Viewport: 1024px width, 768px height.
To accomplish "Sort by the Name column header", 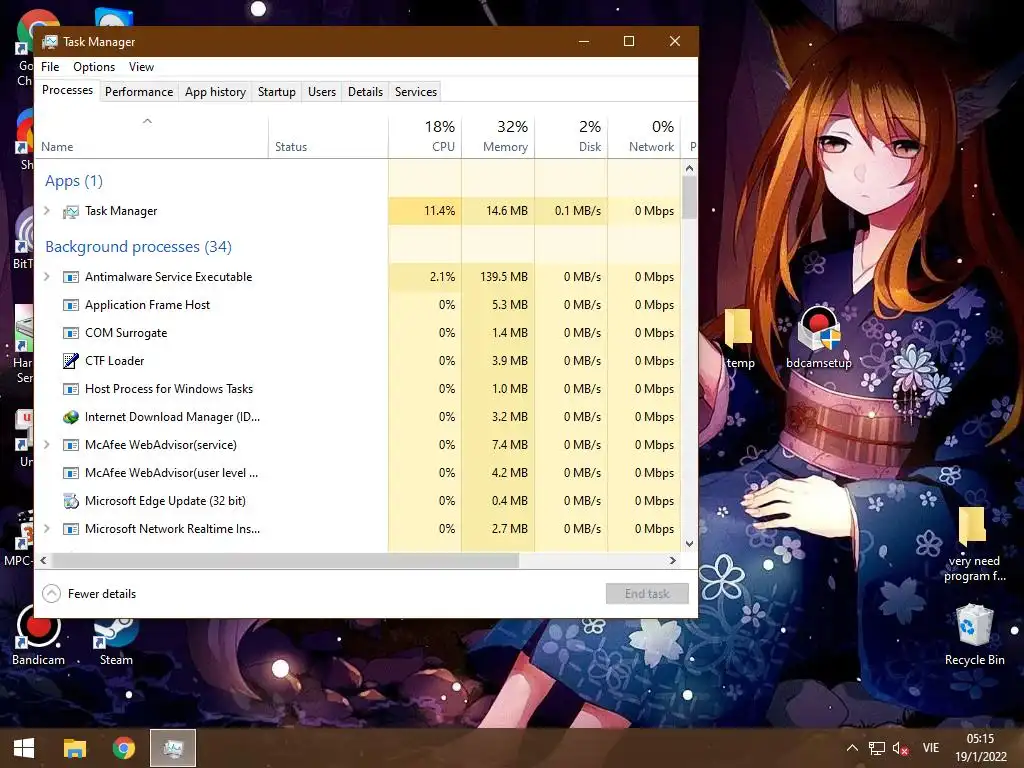I will click(152, 136).
